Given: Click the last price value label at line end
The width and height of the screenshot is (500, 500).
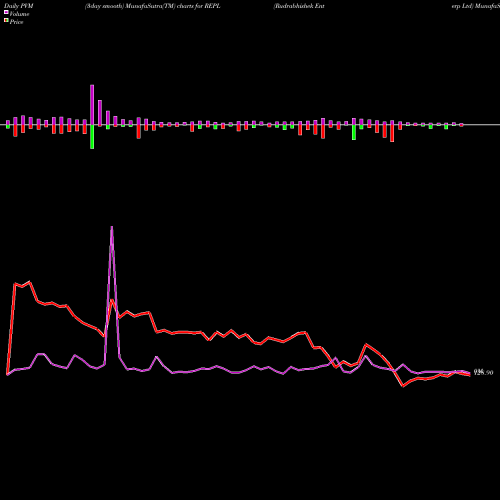Looking at the screenshot, I should pos(483,372).
